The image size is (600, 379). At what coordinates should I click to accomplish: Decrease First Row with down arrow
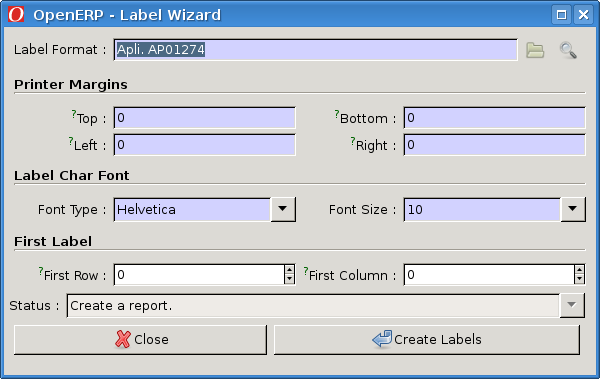pyautogui.click(x=289, y=280)
